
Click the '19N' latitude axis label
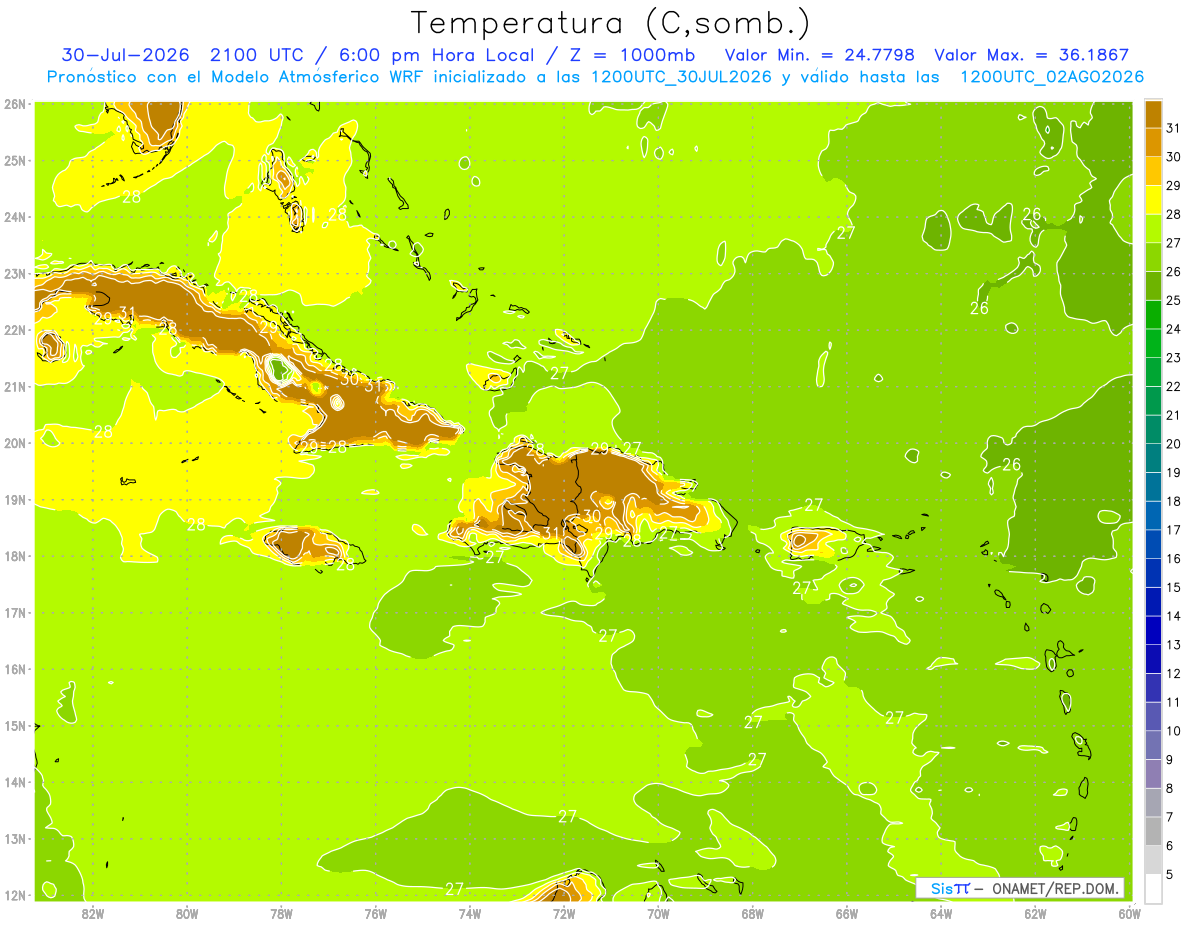15,499
